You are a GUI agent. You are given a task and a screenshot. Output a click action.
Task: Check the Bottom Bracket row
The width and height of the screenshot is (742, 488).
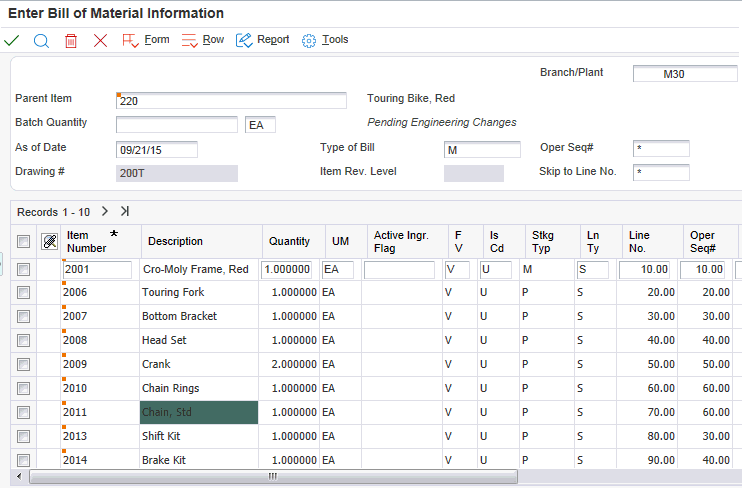click(23, 316)
